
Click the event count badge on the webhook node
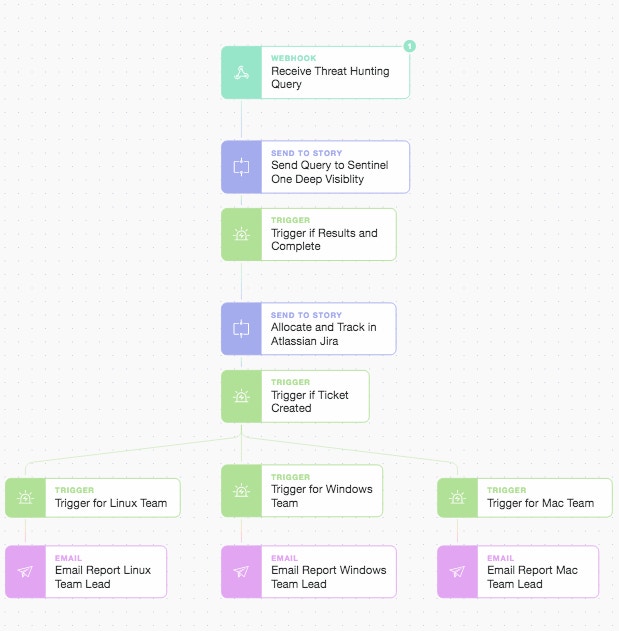pos(409,46)
